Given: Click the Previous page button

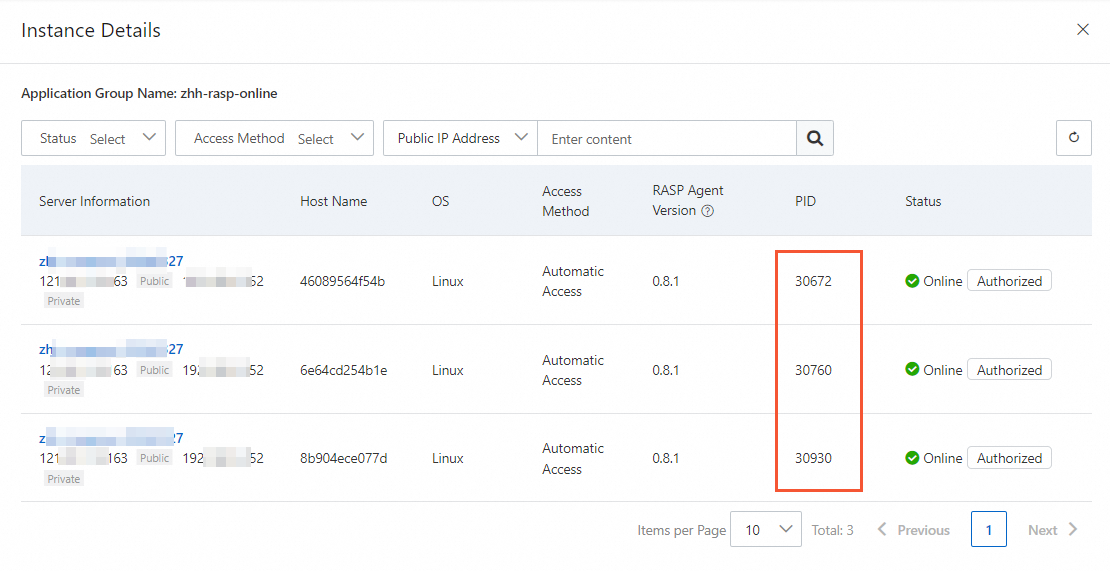Looking at the screenshot, I should coord(914,530).
